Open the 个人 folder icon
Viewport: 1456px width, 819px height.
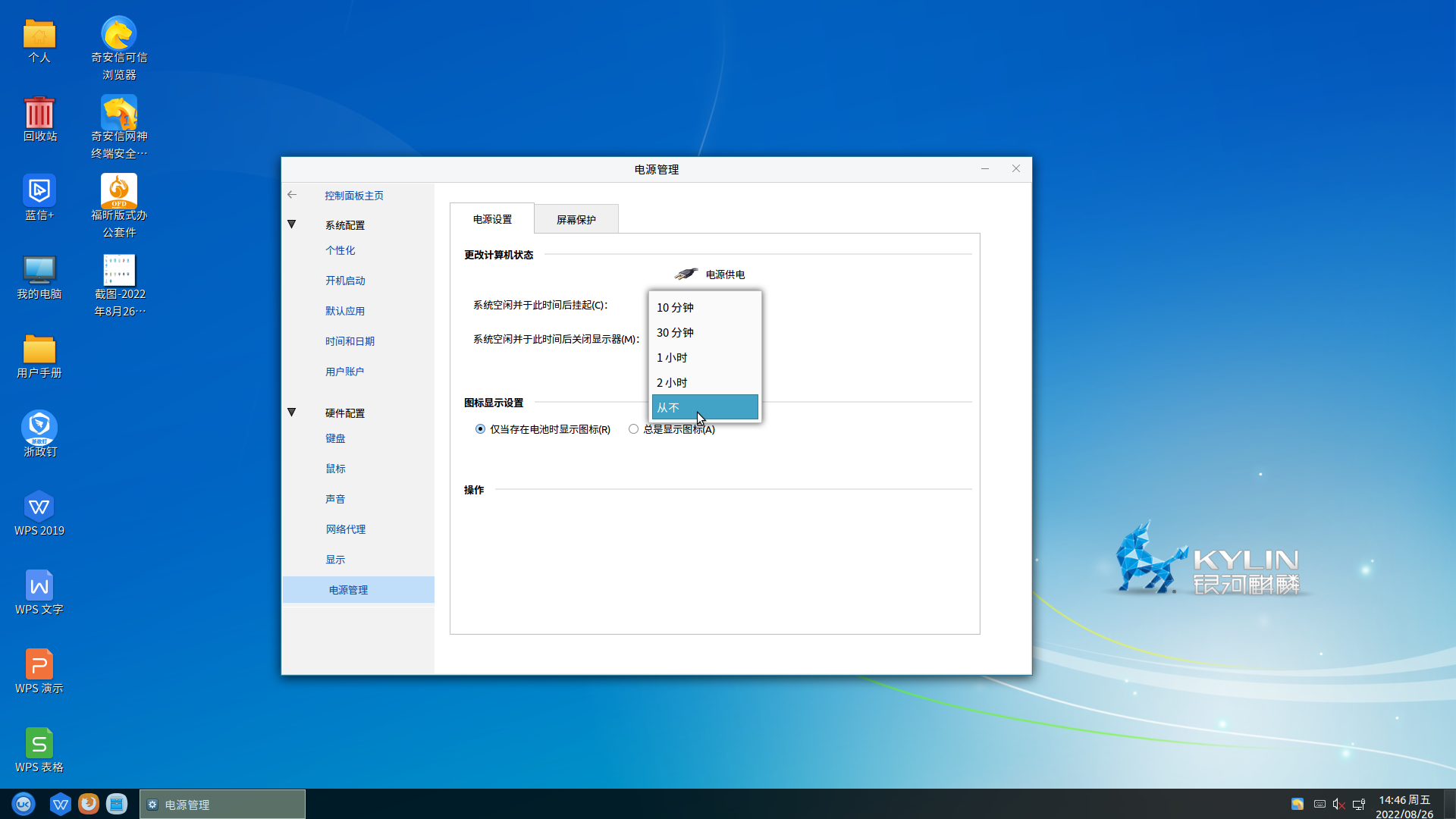[x=39, y=34]
